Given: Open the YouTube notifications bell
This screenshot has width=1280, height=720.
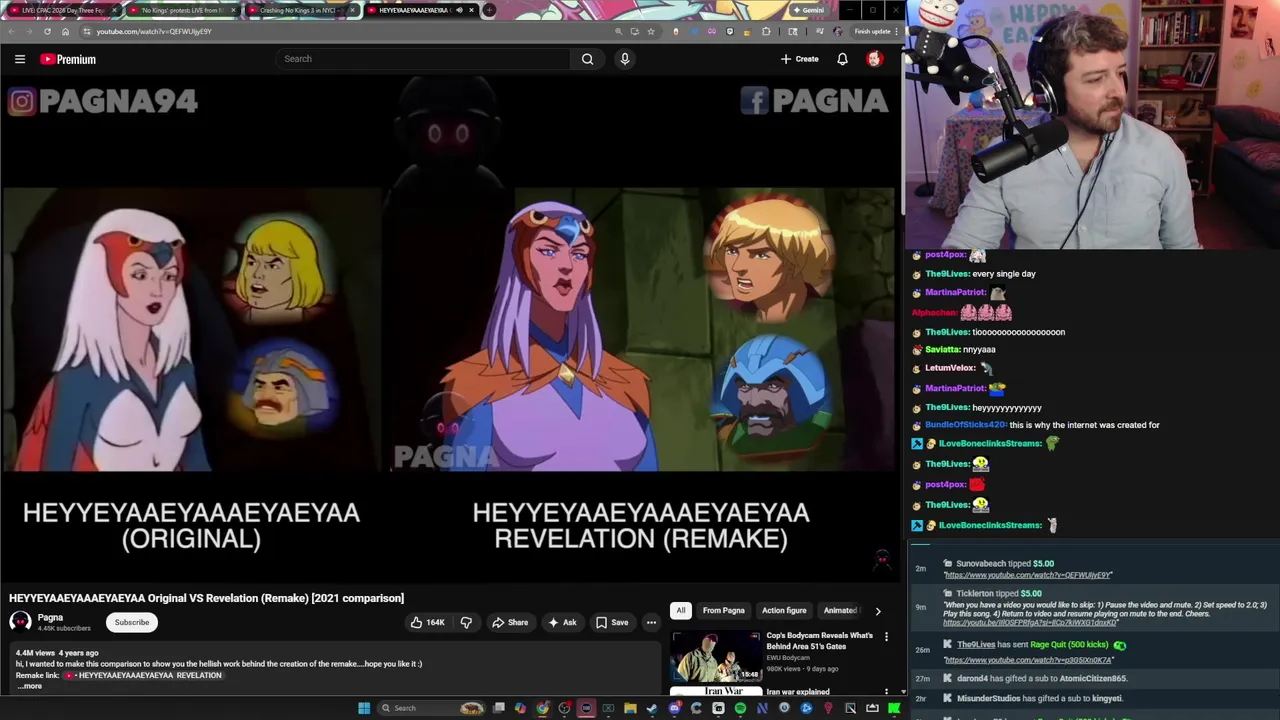Looking at the screenshot, I should click(x=842, y=59).
